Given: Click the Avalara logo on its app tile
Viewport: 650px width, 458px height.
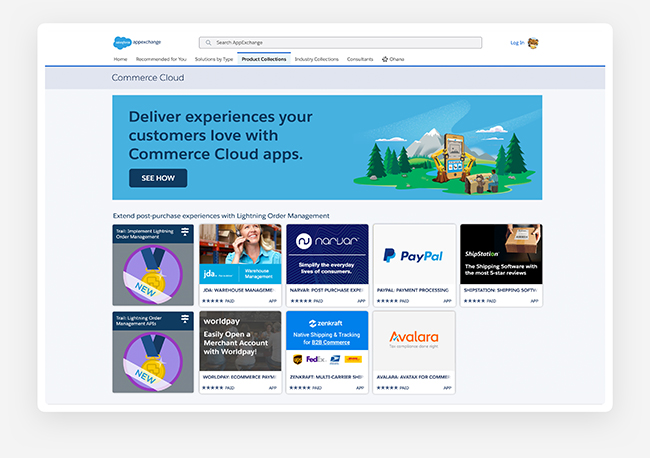Looking at the screenshot, I should pyautogui.click(x=414, y=336).
